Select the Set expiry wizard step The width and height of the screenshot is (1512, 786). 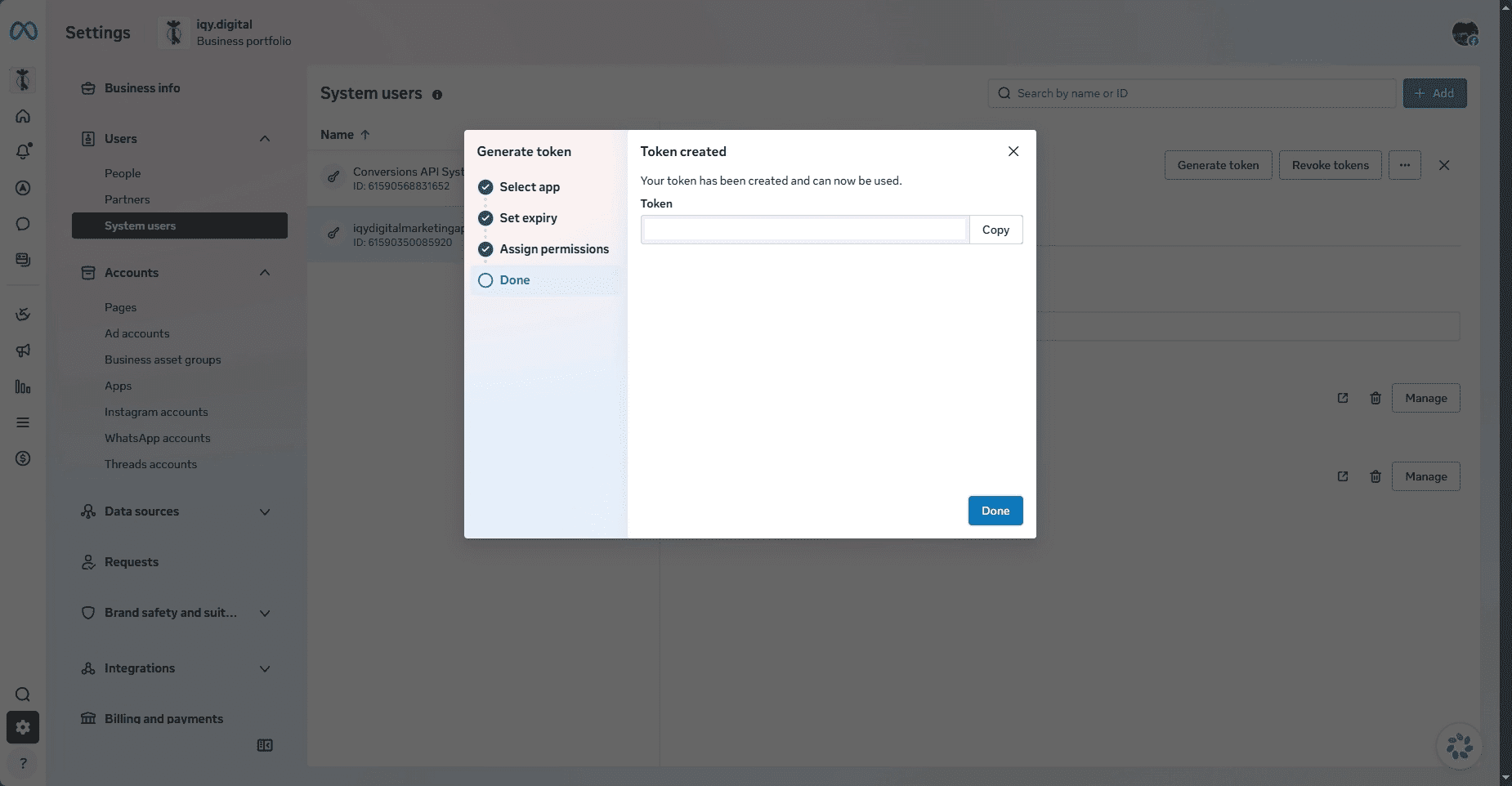[x=545, y=218]
